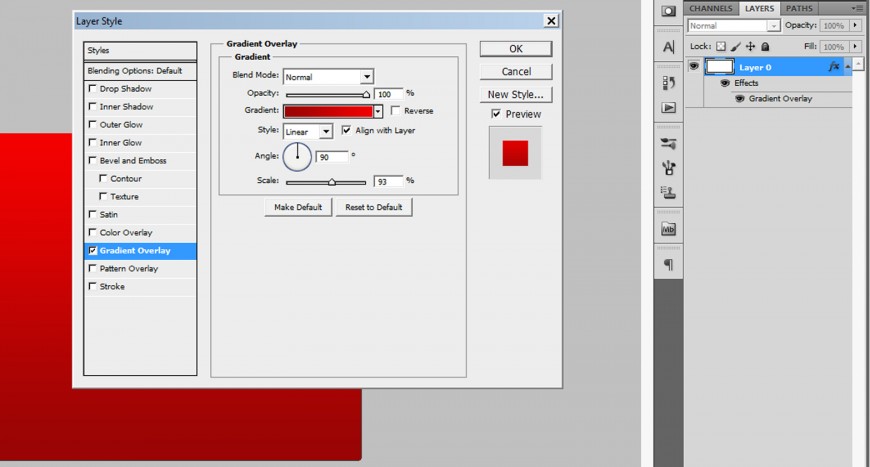
Task: Click the Reset to Default button
Action: 373,207
